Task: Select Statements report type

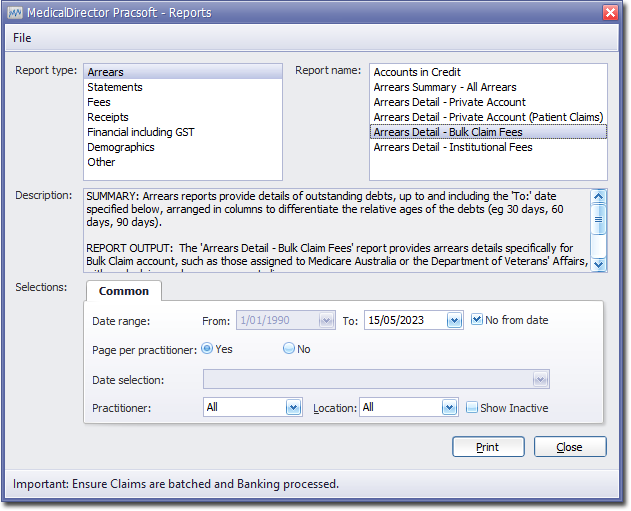Action: tap(115, 87)
